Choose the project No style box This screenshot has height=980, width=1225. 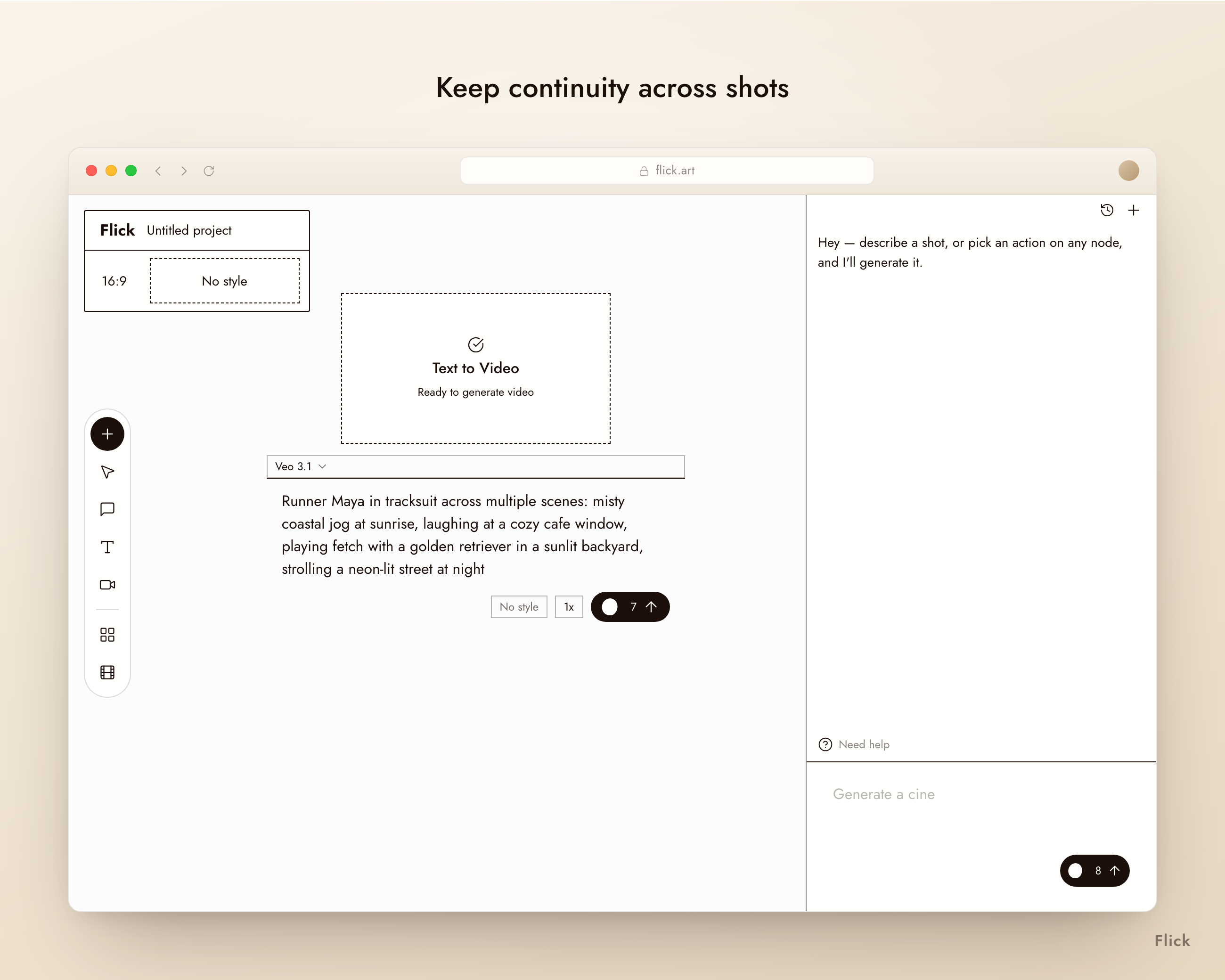tap(224, 281)
